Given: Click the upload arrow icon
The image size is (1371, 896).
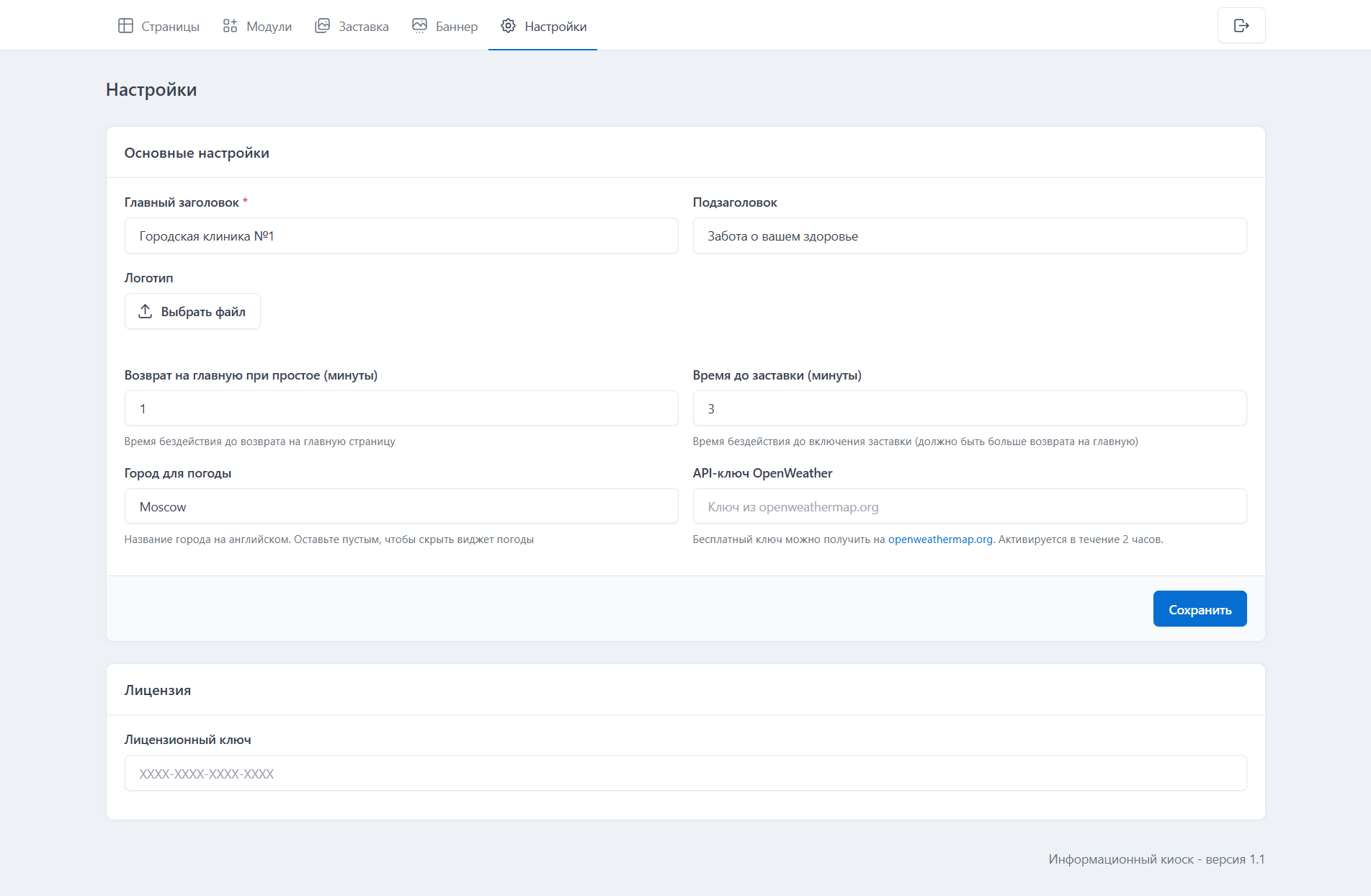Looking at the screenshot, I should [145, 311].
